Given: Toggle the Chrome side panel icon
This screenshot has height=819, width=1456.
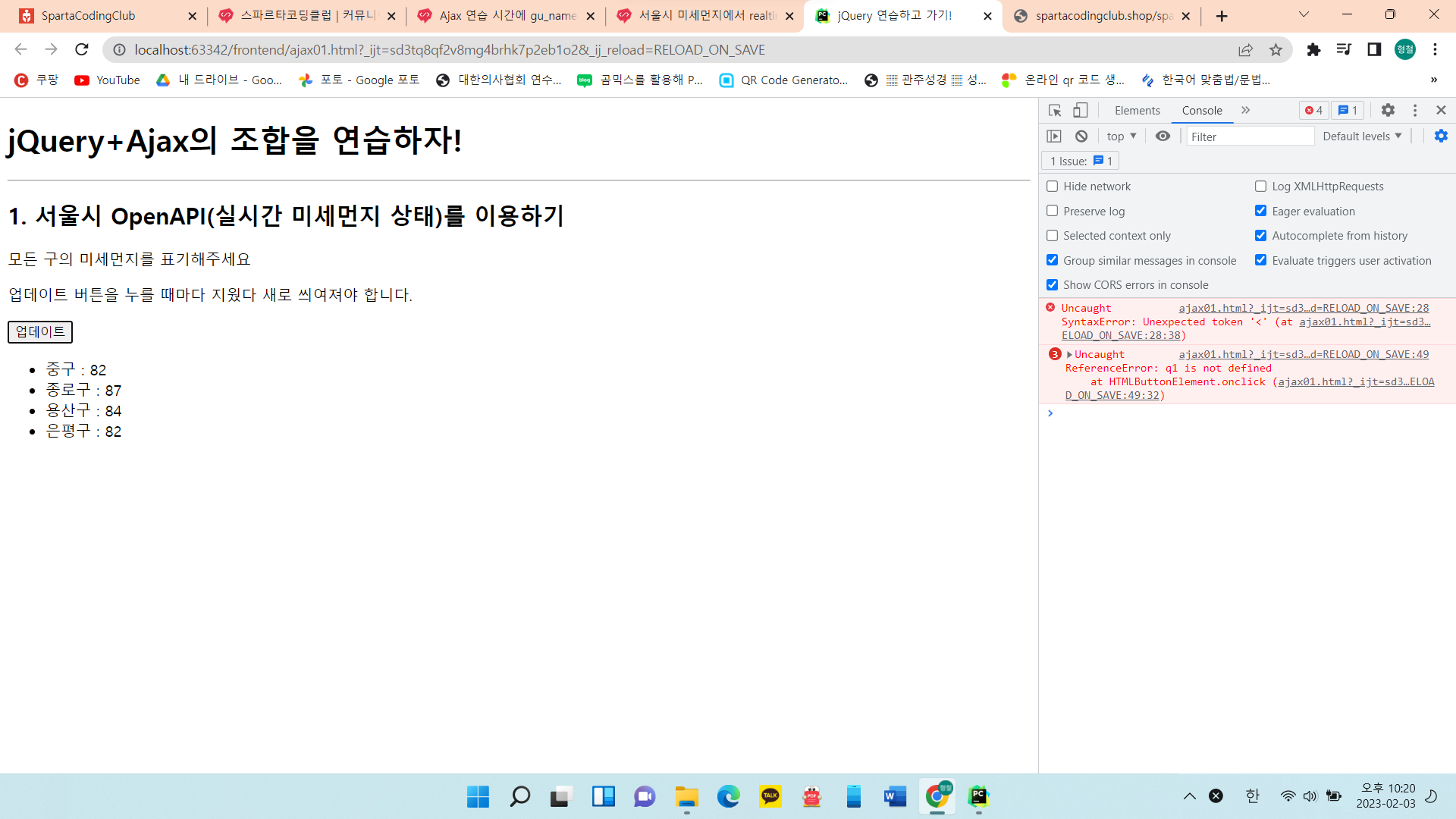Looking at the screenshot, I should [1374, 50].
